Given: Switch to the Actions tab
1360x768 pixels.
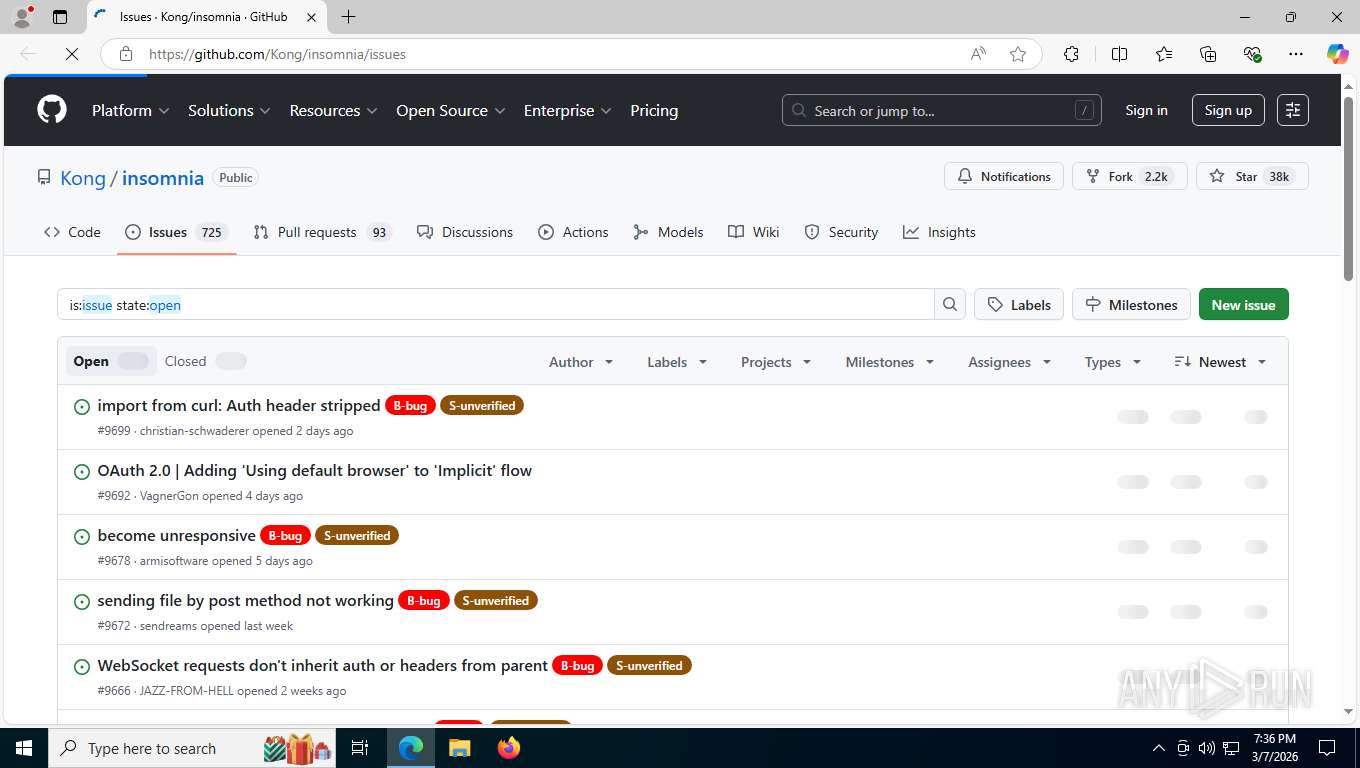Looking at the screenshot, I should click(x=573, y=232).
